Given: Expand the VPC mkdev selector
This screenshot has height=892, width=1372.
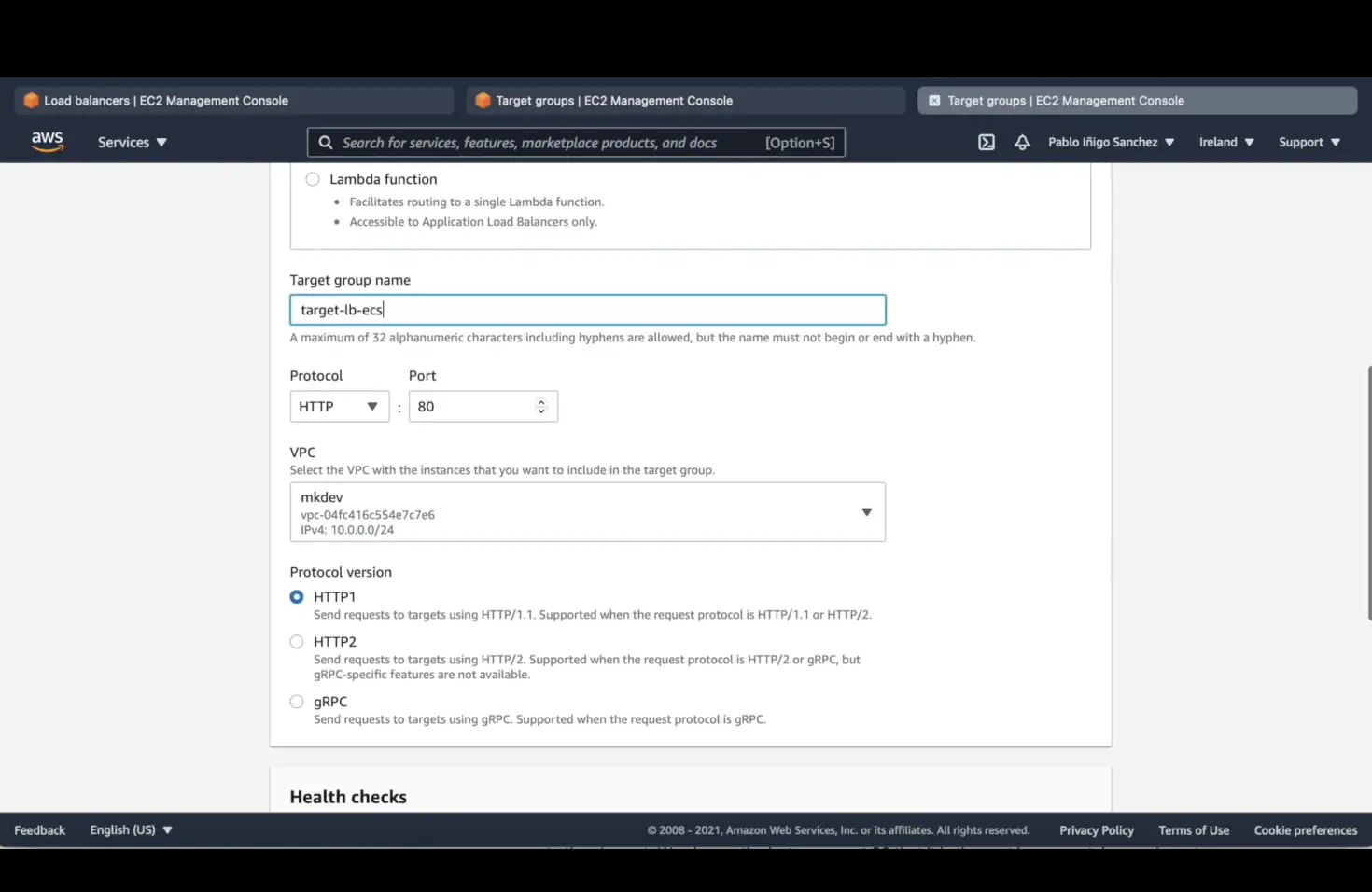Looking at the screenshot, I should point(588,512).
